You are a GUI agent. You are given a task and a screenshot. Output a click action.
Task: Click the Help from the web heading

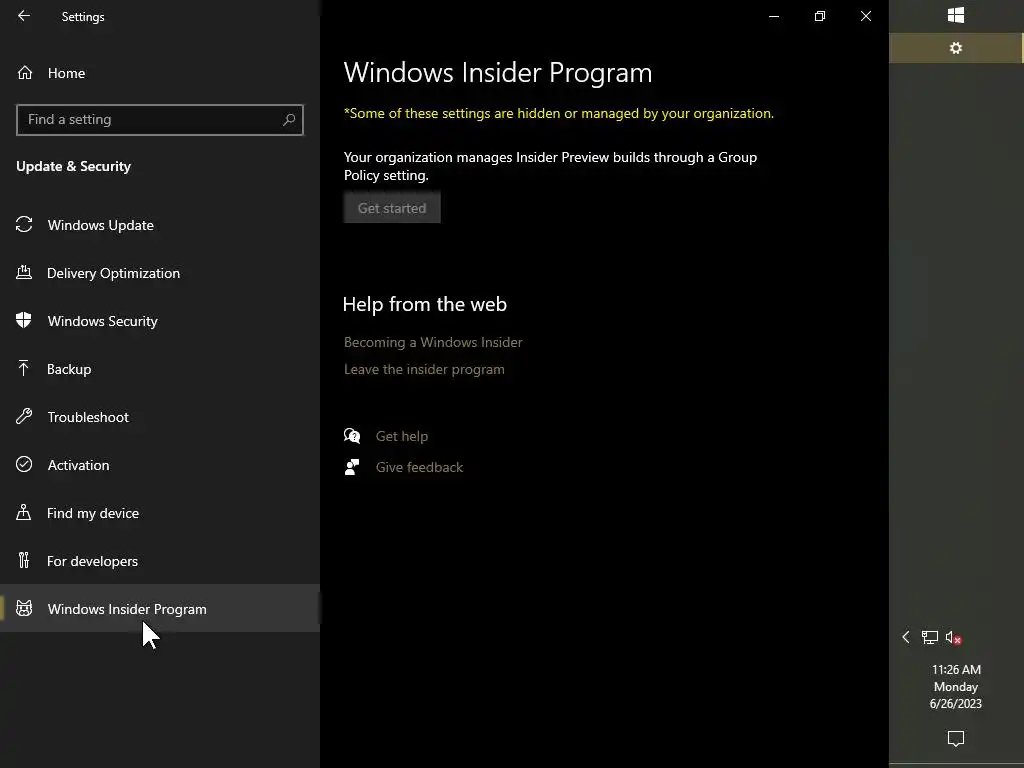[424, 304]
